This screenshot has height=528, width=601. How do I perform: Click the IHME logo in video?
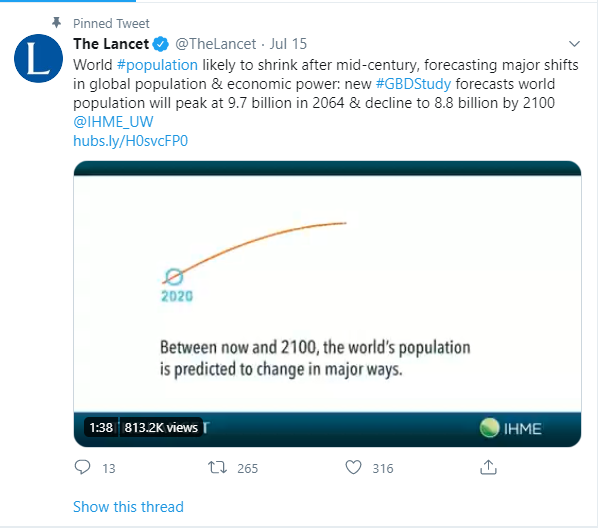point(510,428)
